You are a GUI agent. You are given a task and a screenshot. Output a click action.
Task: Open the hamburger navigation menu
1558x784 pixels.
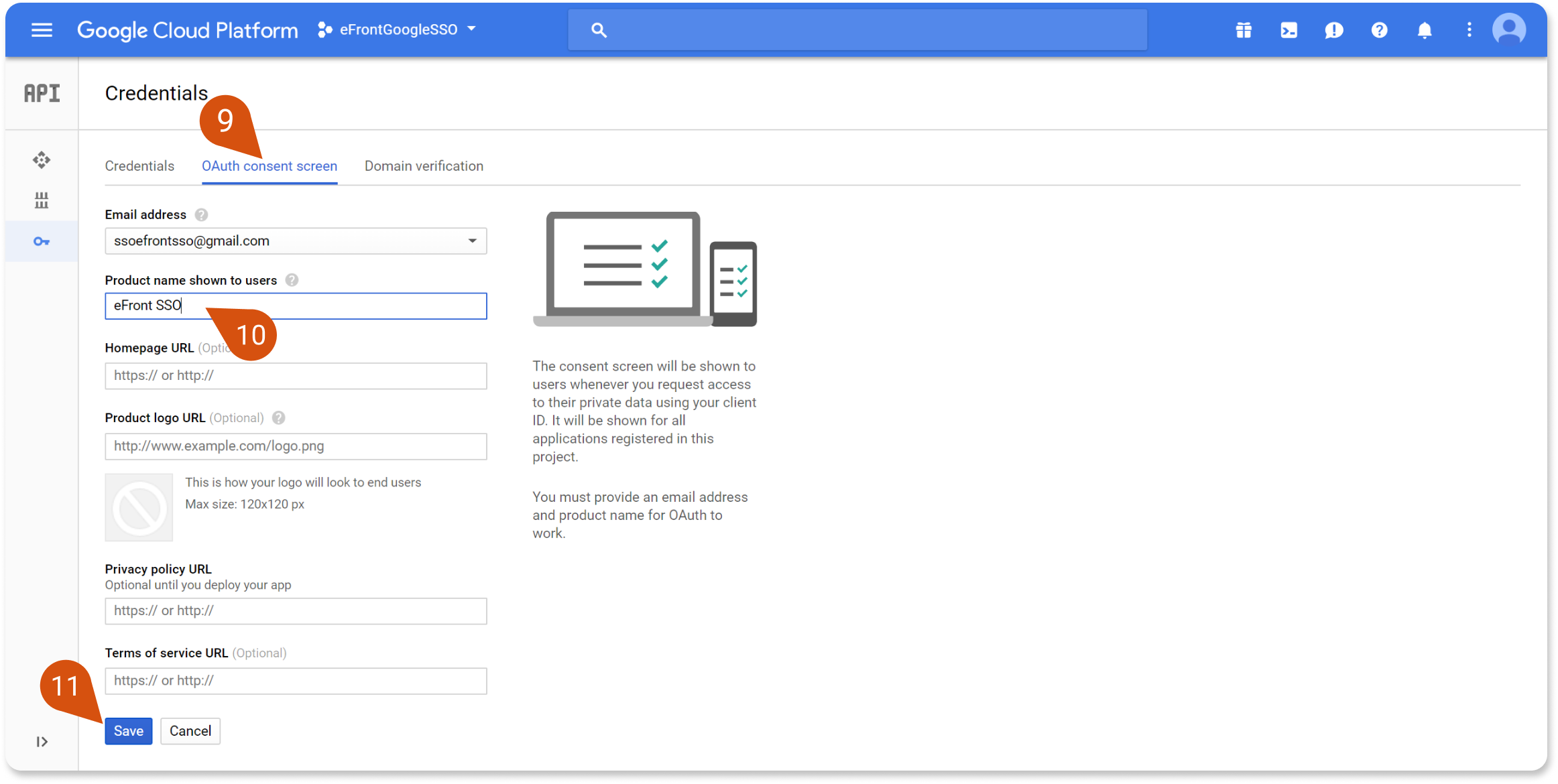point(42,30)
